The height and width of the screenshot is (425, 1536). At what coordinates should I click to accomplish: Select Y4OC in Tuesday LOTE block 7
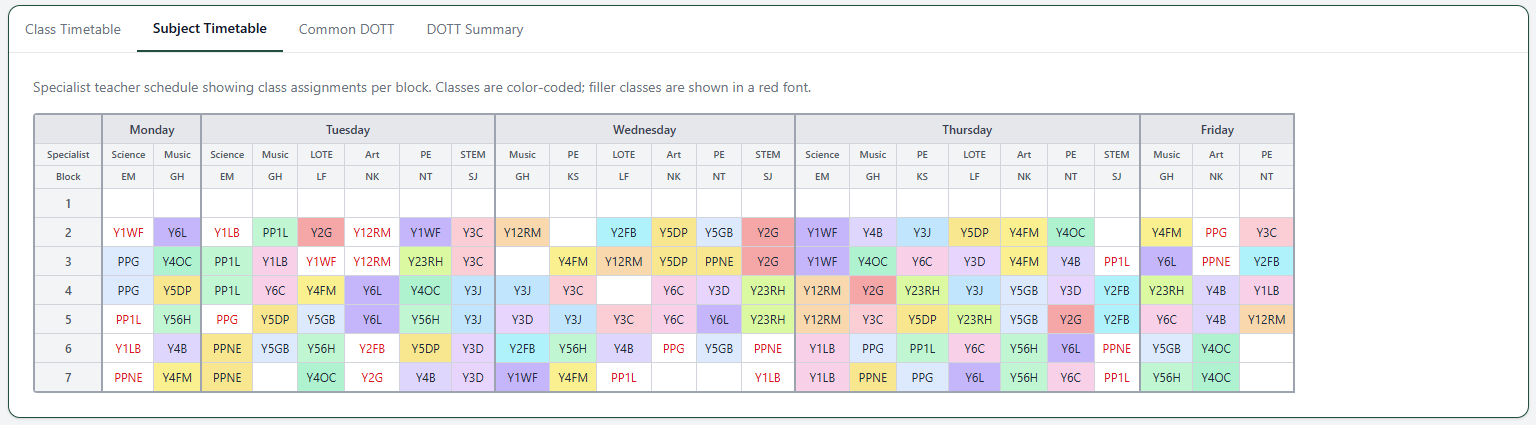click(x=321, y=378)
